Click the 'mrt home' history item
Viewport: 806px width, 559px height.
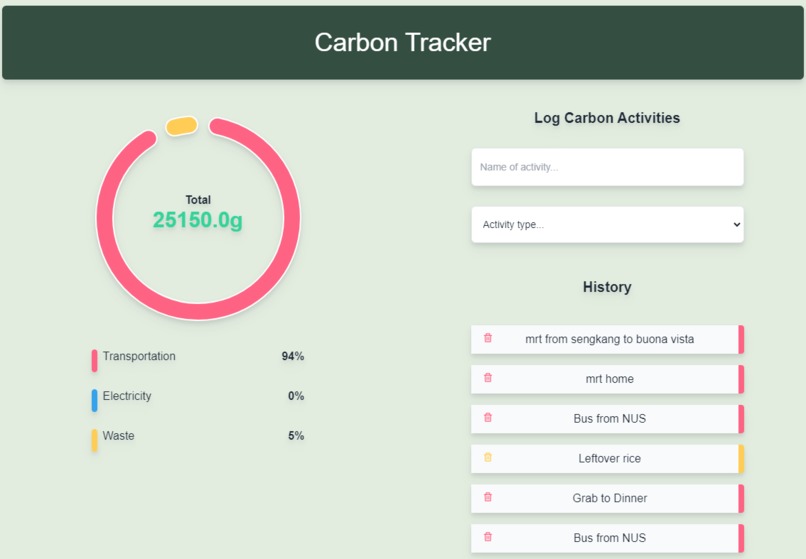[x=607, y=379]
